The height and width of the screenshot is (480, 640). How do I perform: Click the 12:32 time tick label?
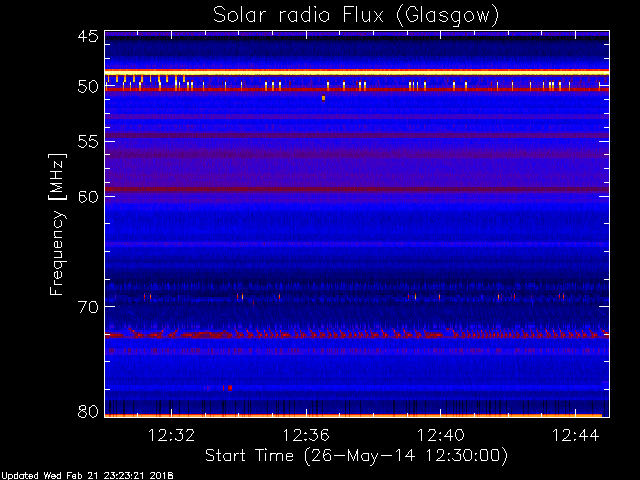[x=171, y=435]
